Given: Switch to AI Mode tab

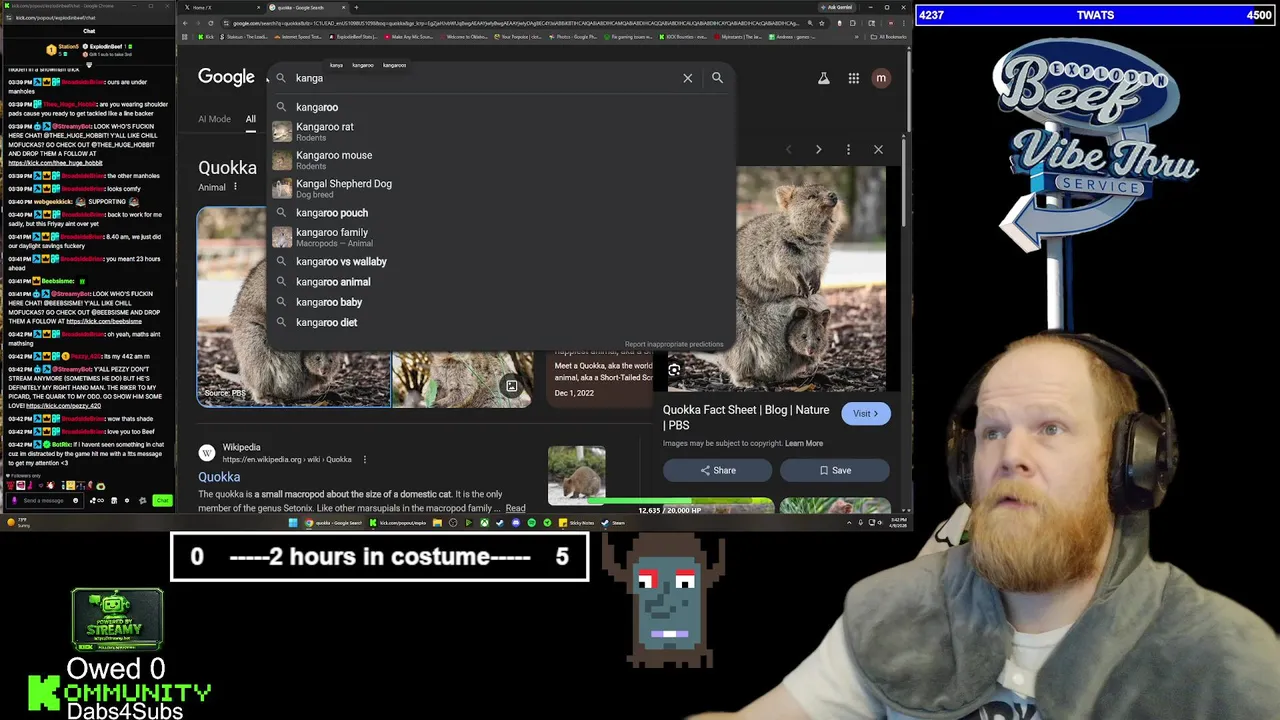Looking at the screenshot, I should (214, 119).
